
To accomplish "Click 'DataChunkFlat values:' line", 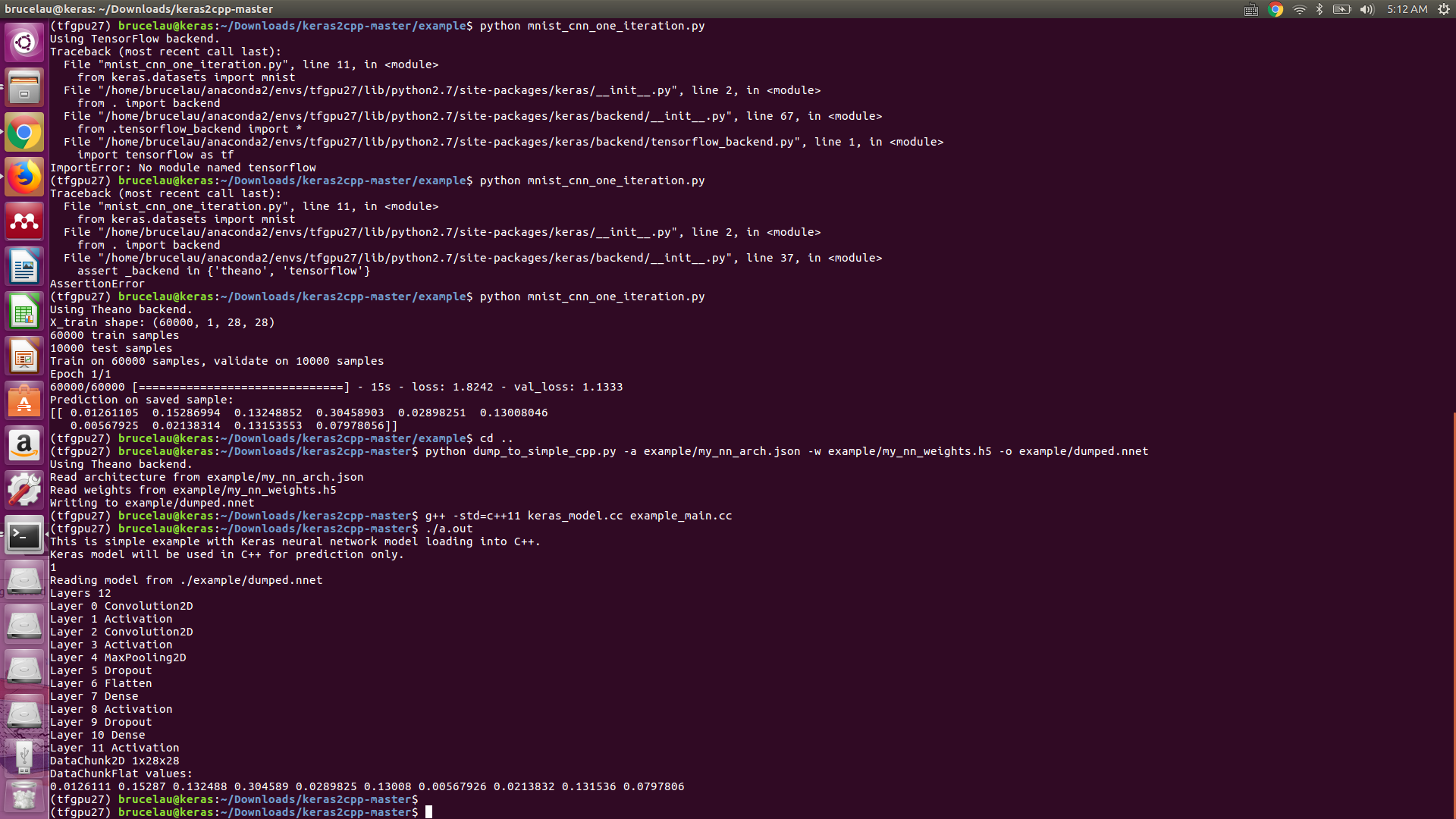I will point(121,773).
